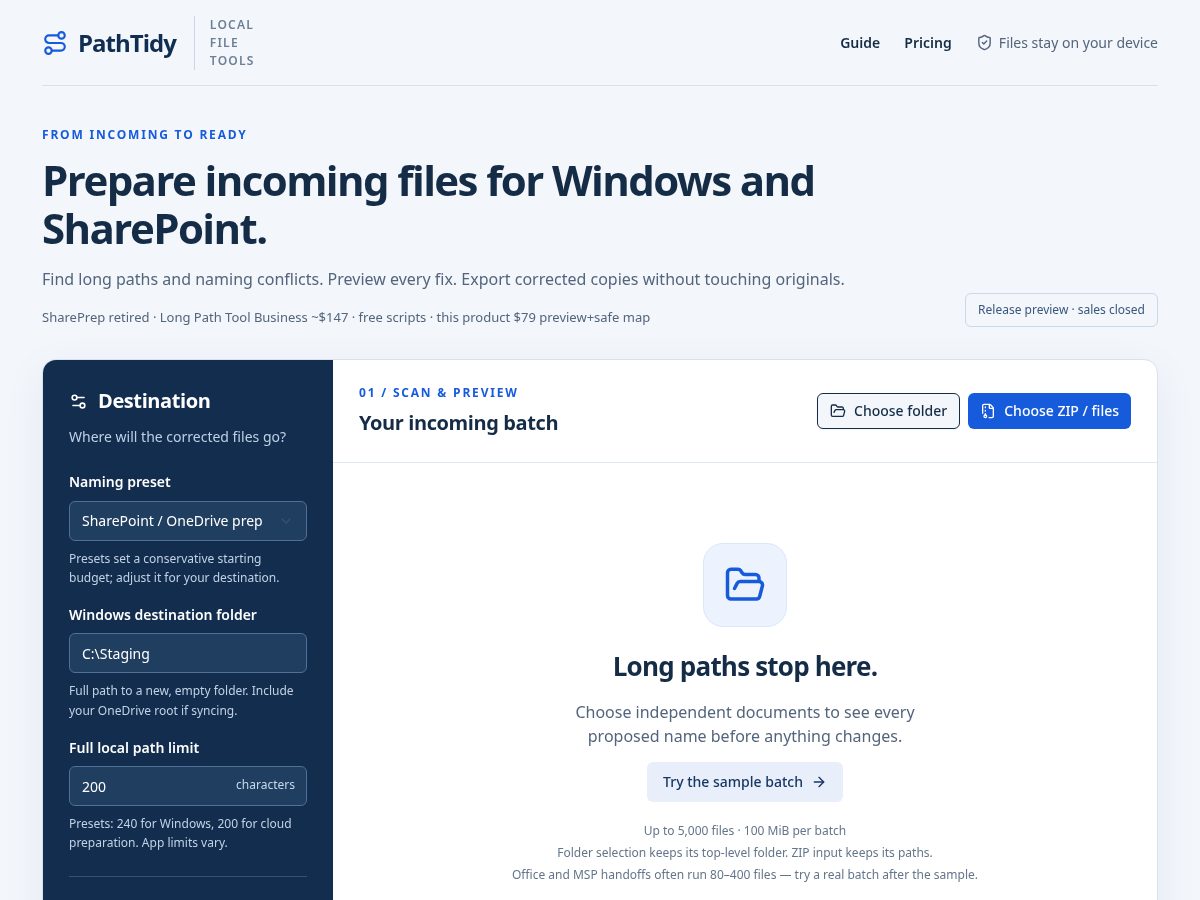Click the ZIP file icon in Choose ZIP / files
Image resolution: width=1200 pixels, height=900 pixels.
(988, 411)
